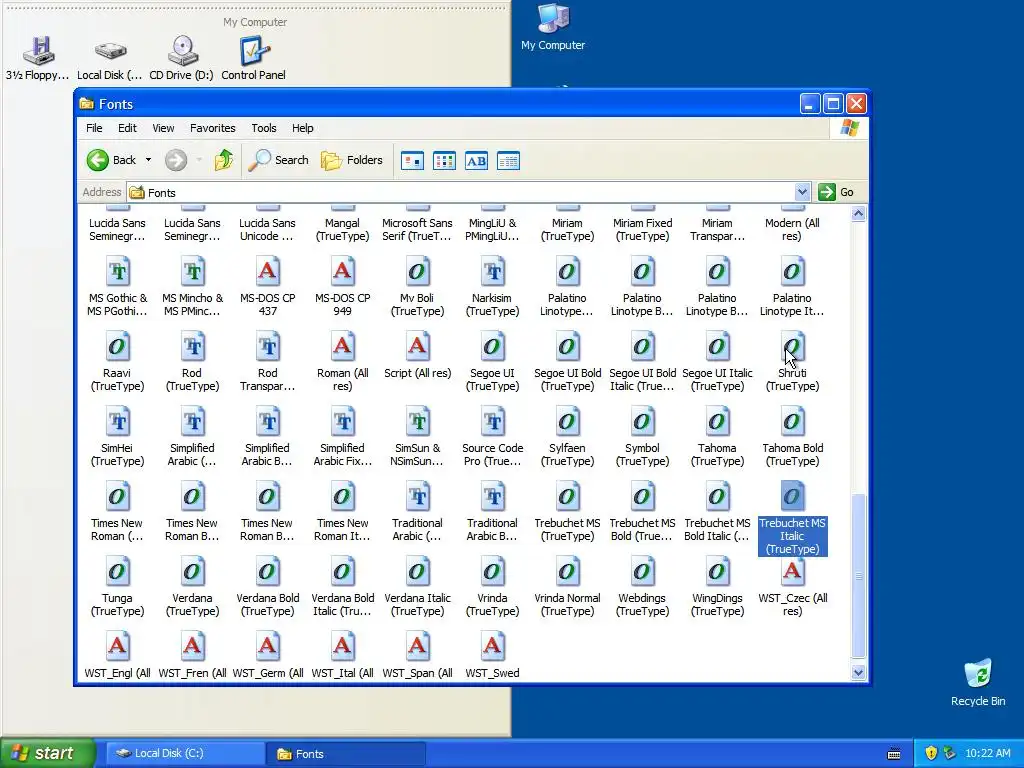The height and width of the screenshot is (768, 1024).
Task: Open the Edit menu
Action: (127, 128)
